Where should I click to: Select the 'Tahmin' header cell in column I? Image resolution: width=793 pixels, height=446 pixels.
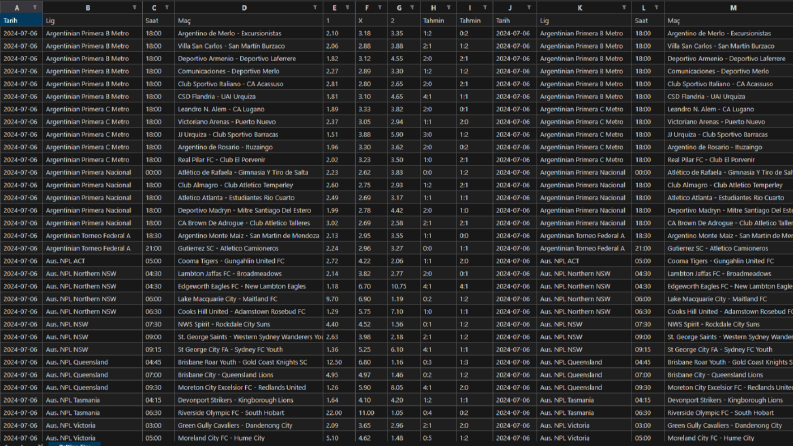point(475,21)
